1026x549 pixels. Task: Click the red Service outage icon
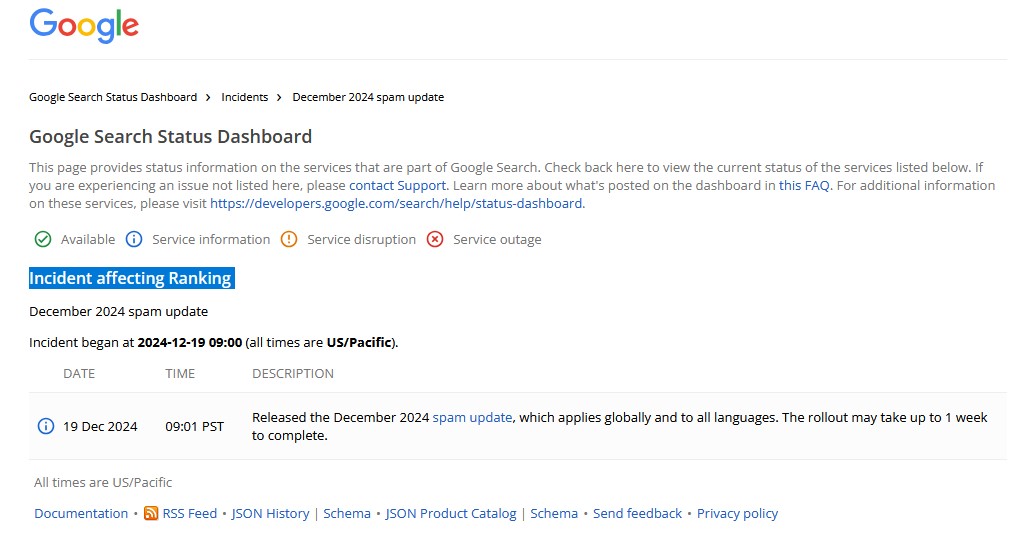point(434,239)
